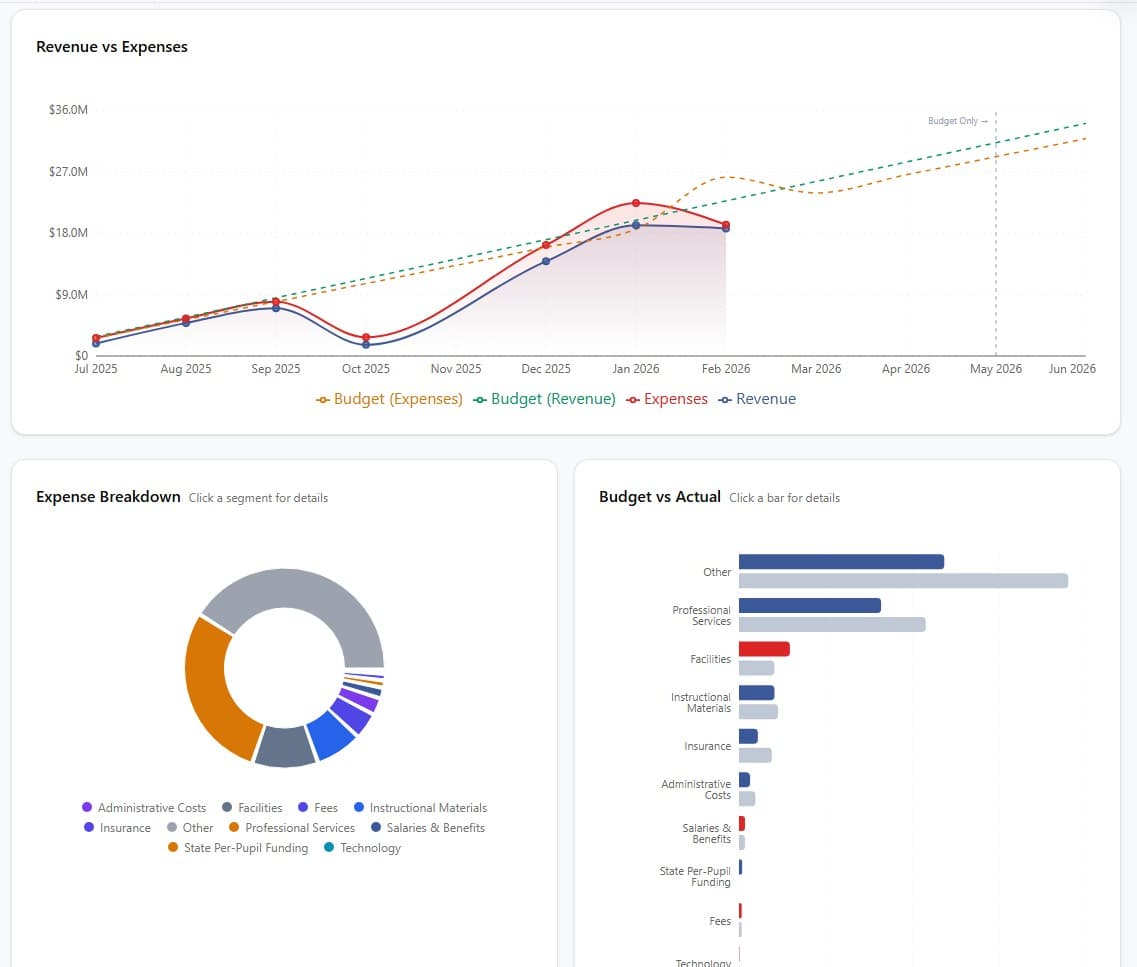Click the gray Administrative Costs budget bar
1137x967 pixels.
pyautogui.click(x=747, y=798)
